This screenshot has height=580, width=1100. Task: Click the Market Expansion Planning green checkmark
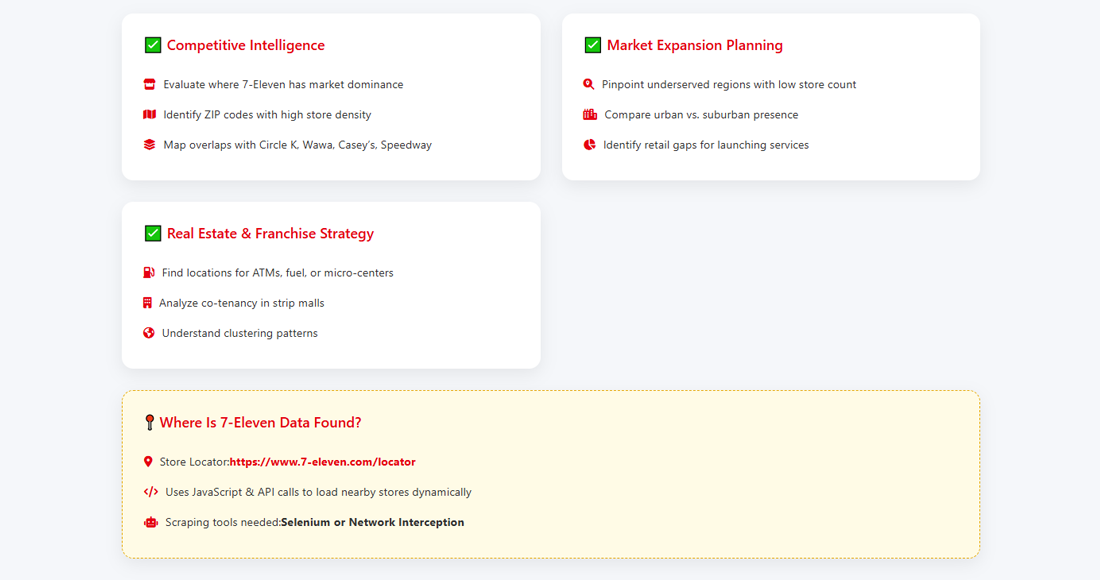tap(593, 45)
